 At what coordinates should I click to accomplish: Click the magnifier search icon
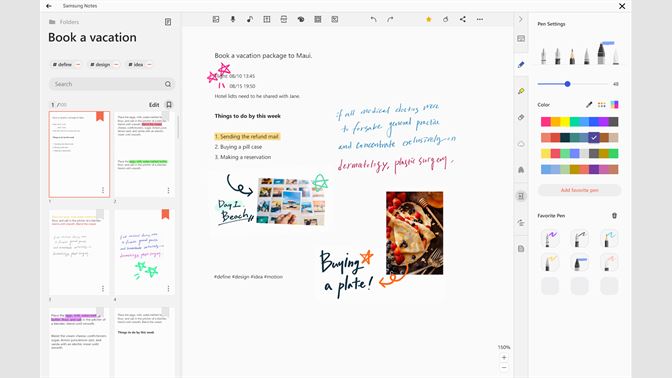tap(168, 84)
